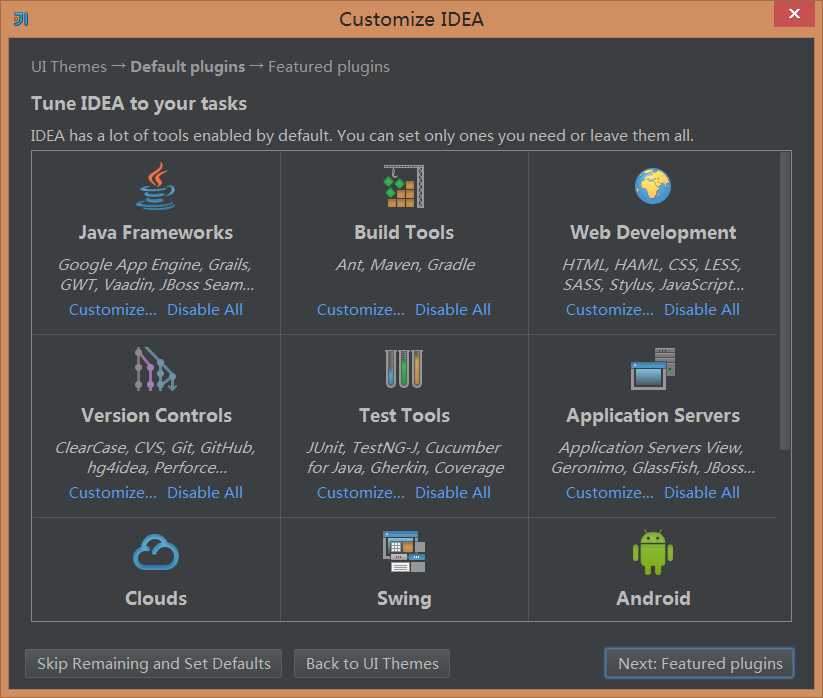Click 'Ant, Maven, Gradle' description text
The width and height of the screenshot is (823, 698).
pyautogui.click(x=405, y=265)
